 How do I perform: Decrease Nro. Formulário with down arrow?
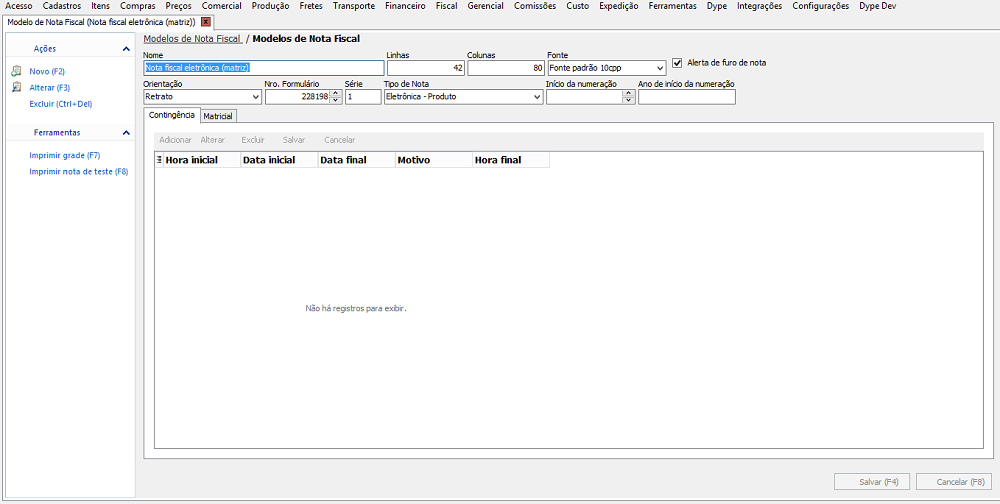[x=335, y=100]
